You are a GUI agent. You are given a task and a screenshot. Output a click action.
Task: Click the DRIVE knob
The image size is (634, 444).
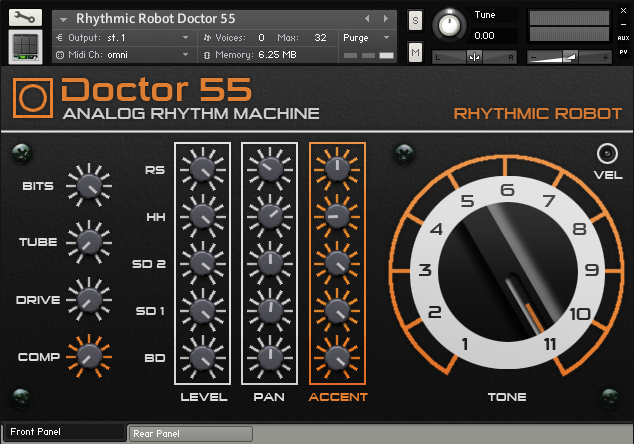coord(89,300)
